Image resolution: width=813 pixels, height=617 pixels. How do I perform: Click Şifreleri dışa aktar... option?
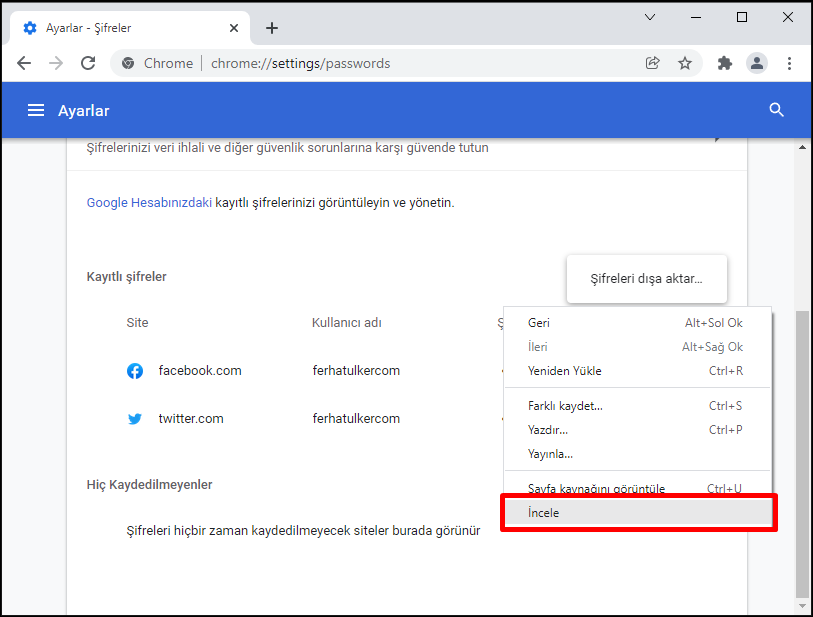tap(647, 278)
